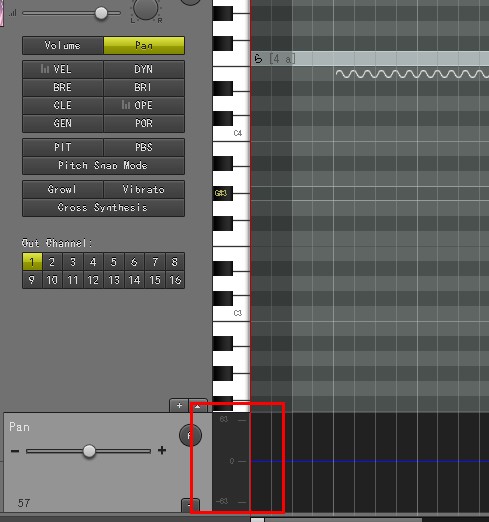The image size is (489, 522).
Task: Select Out Channel 16
Action: click(175, 280)
